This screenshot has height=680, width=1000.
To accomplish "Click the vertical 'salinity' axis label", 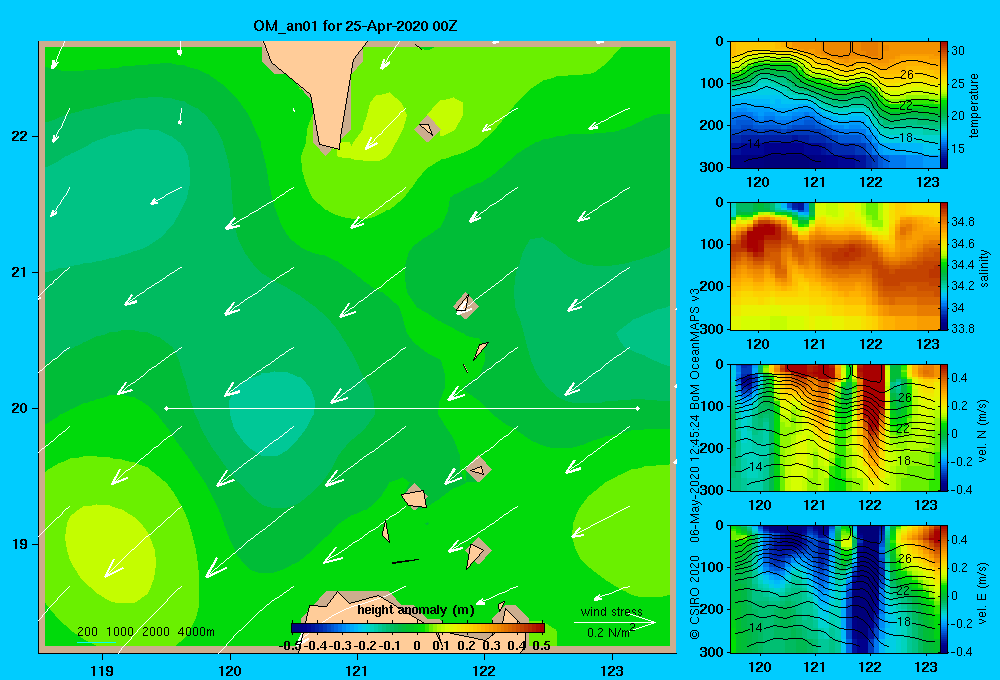I will [x=983, y=268].
